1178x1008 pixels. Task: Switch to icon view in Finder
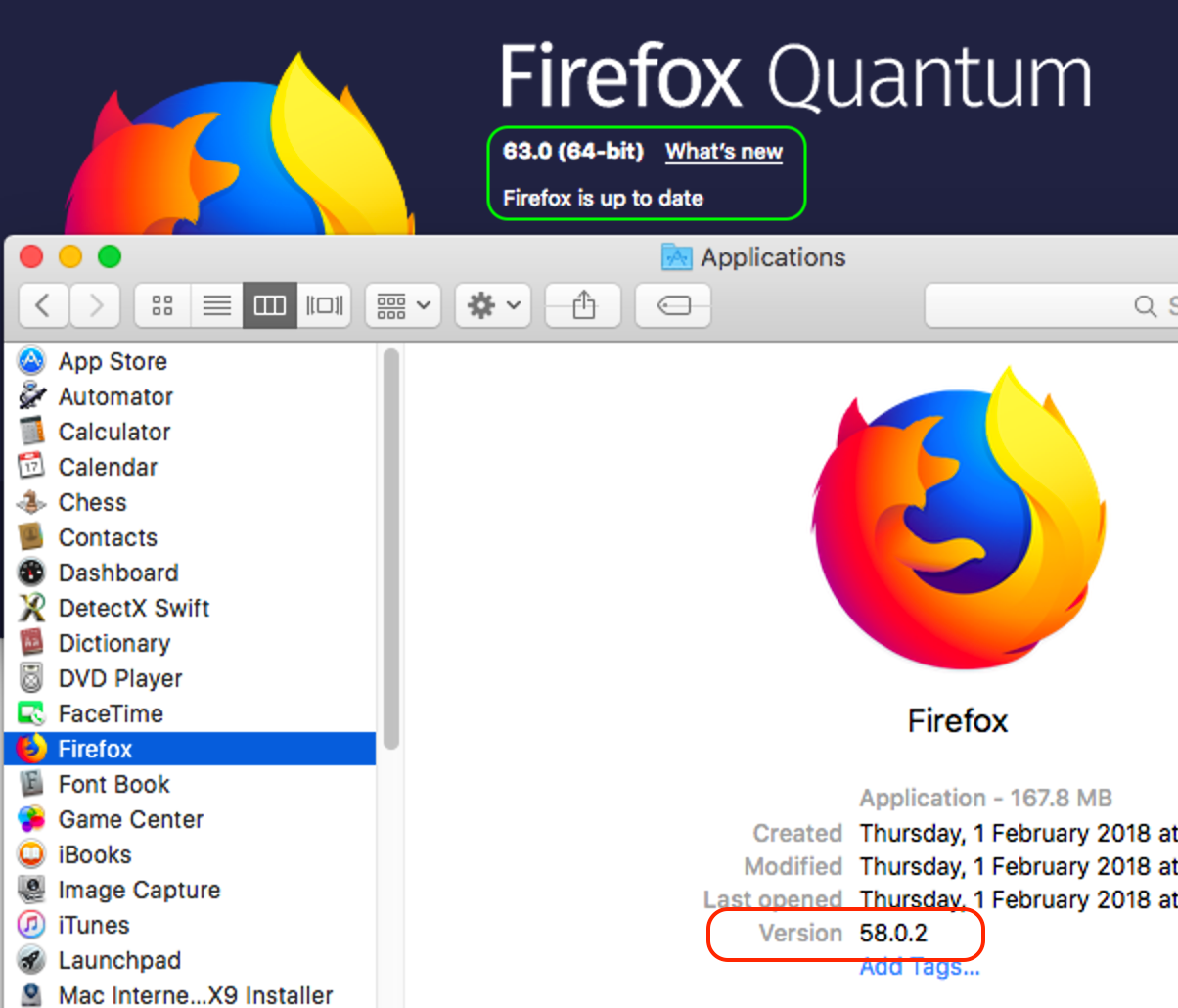click(162, 306)
